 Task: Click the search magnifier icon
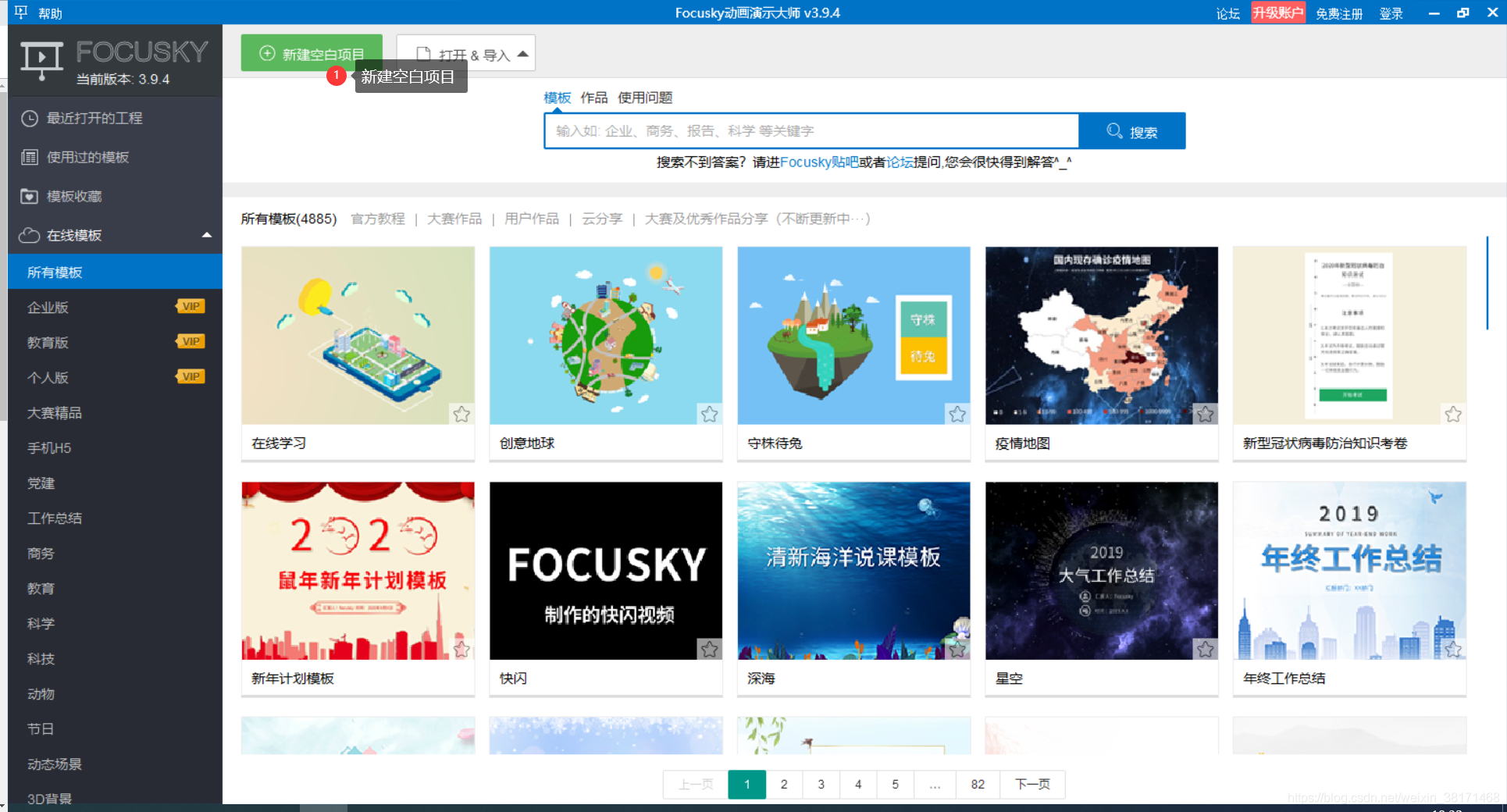[1115, 130]
